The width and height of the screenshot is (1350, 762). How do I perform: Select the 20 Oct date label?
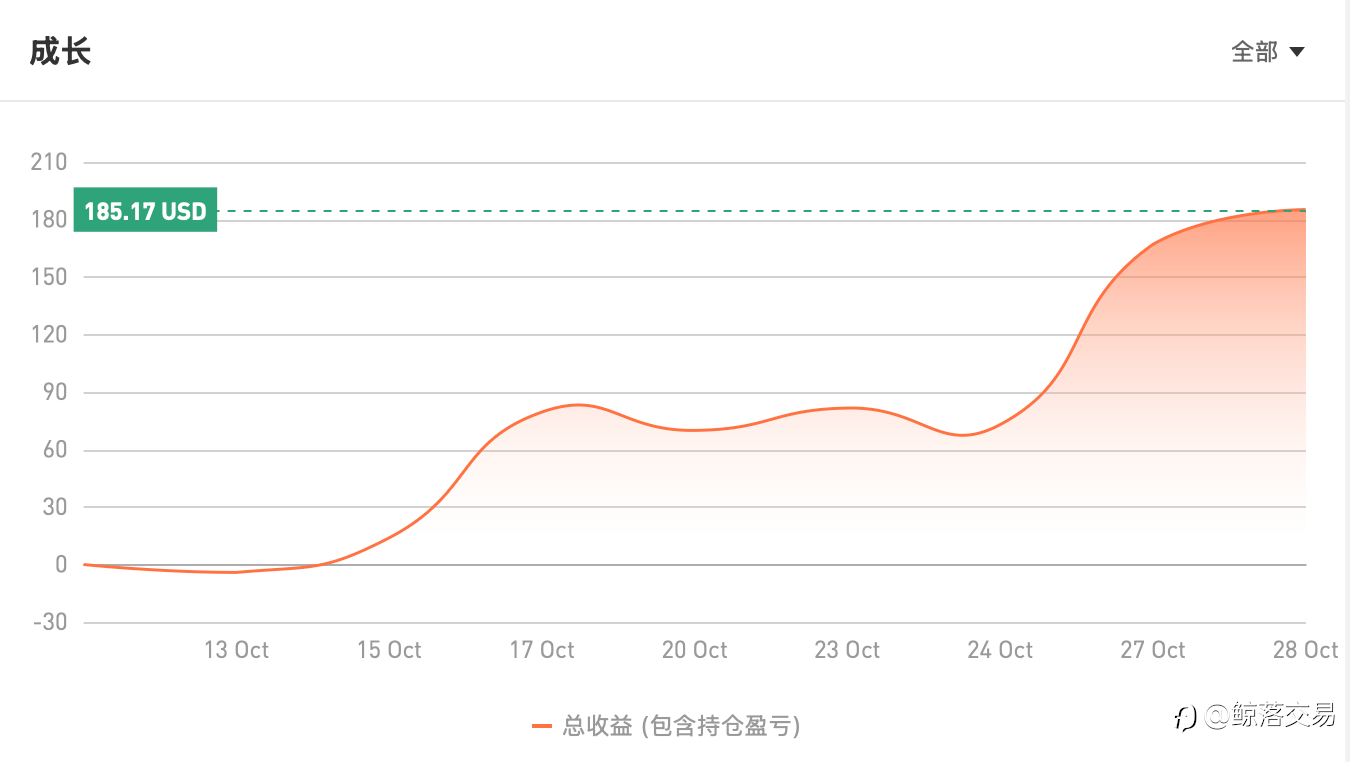694,650
